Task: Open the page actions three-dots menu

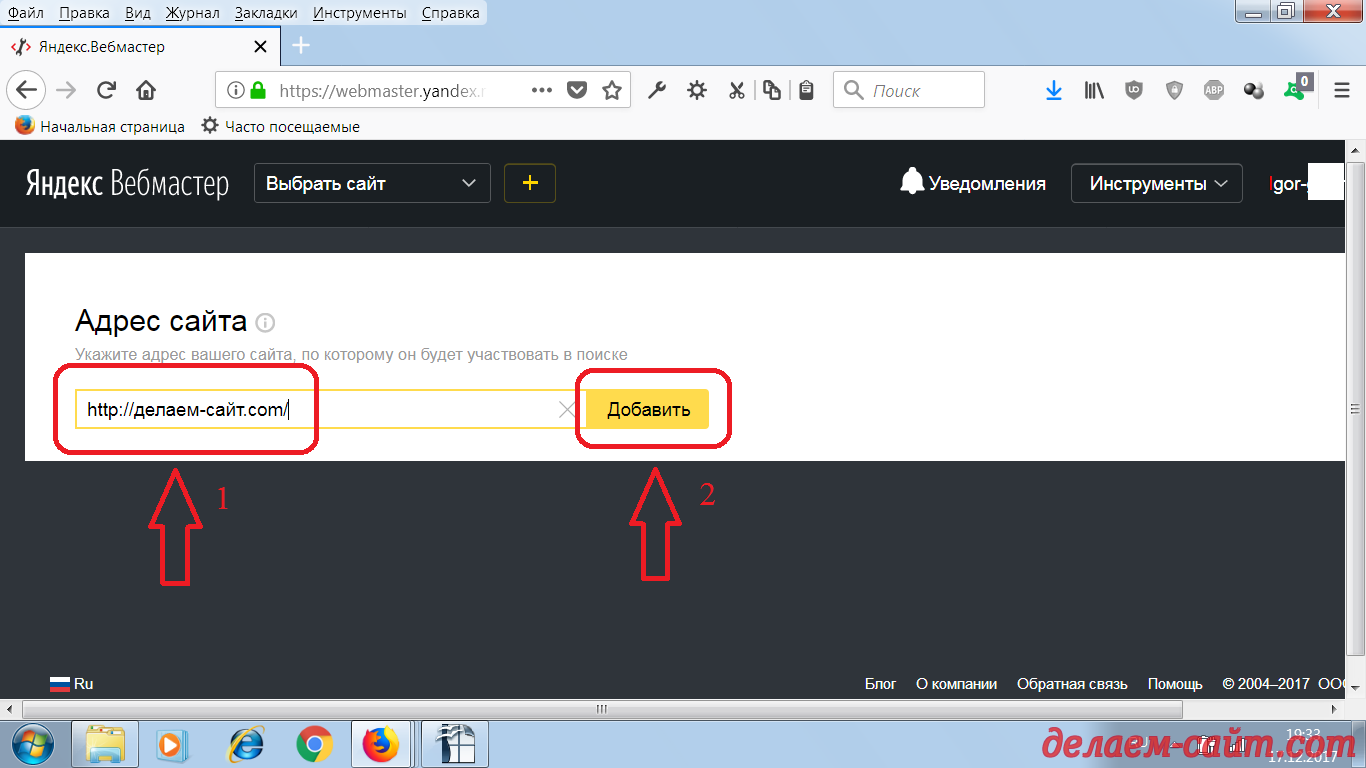Action: pos(541,90)
